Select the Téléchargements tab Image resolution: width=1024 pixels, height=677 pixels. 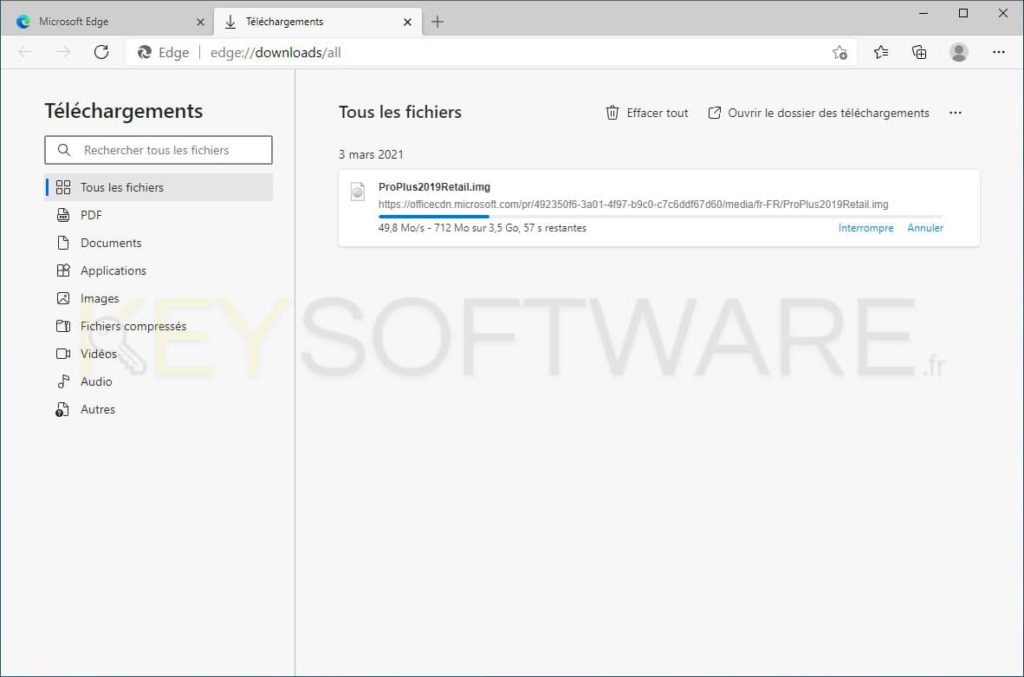click(317, 22)
